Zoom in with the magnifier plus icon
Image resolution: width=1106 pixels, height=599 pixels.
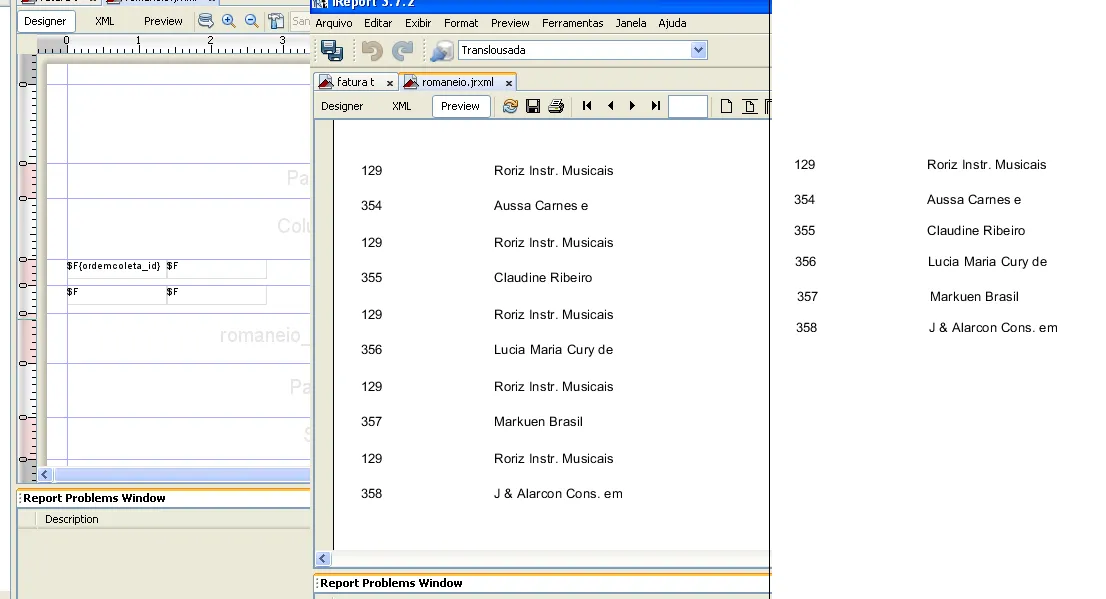(229, 21)
